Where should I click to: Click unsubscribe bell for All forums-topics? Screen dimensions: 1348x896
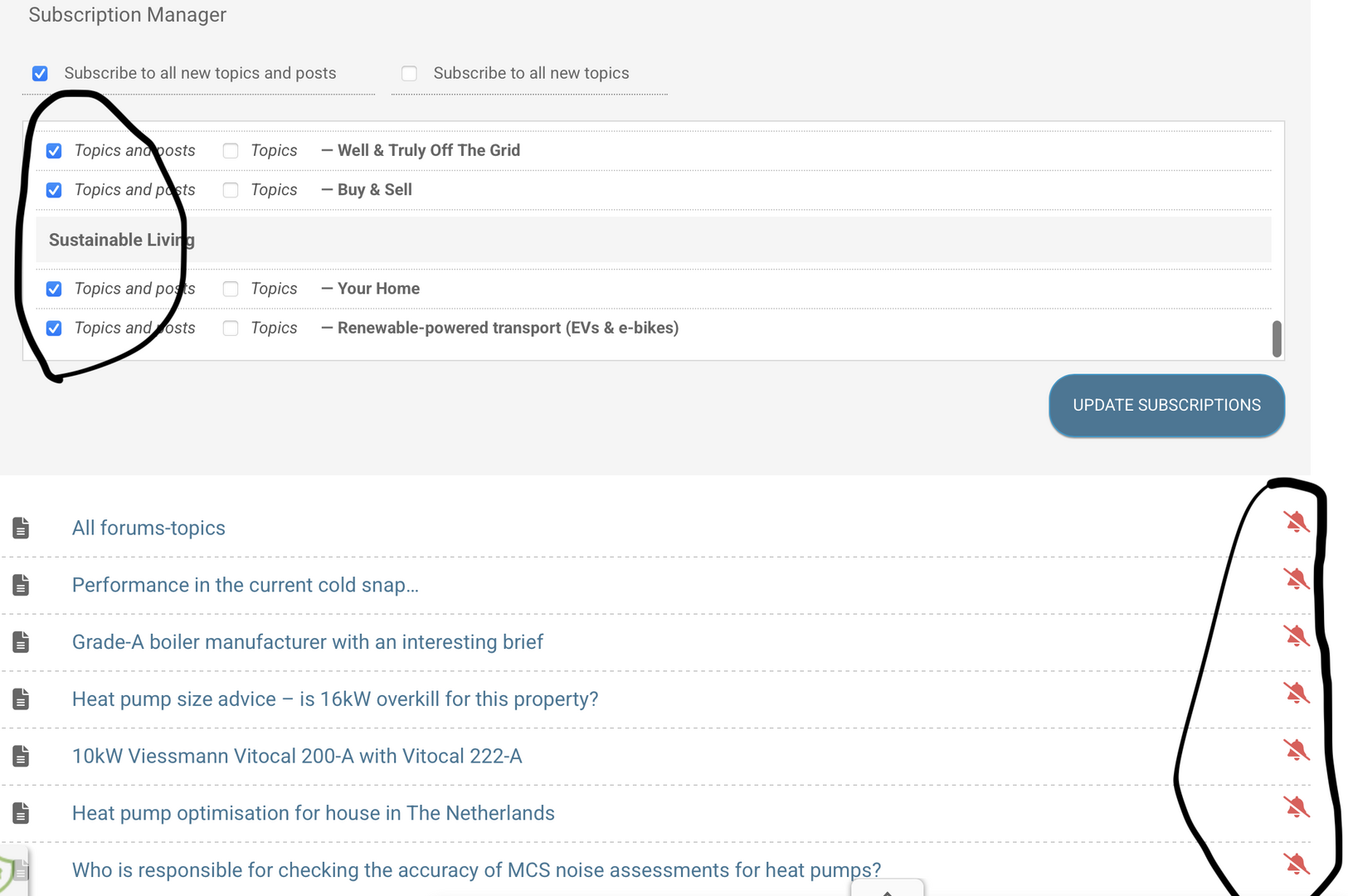(1296, 522)
